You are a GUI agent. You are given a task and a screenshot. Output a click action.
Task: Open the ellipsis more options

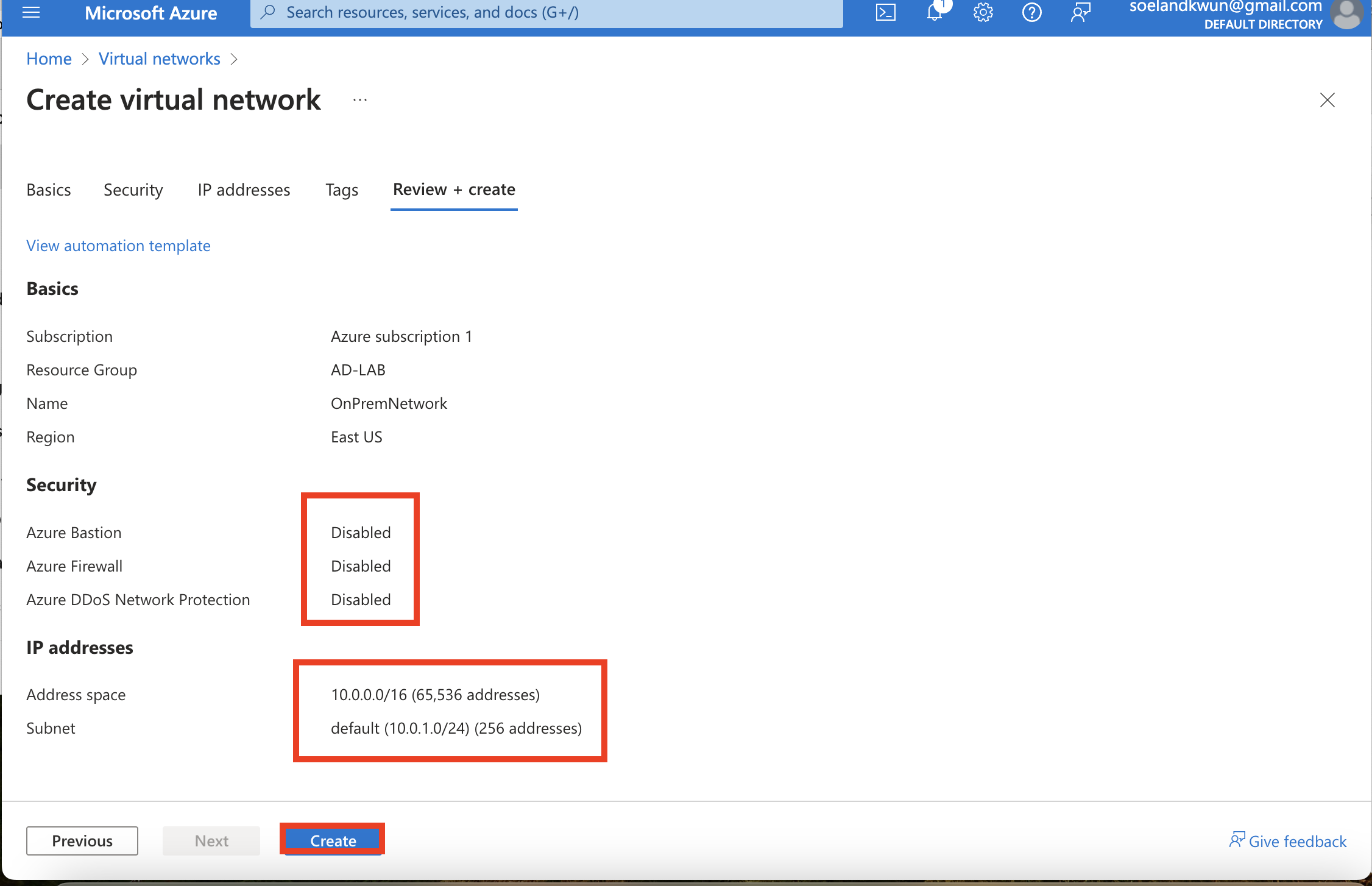pyautogui.click(x=360, y=100)
